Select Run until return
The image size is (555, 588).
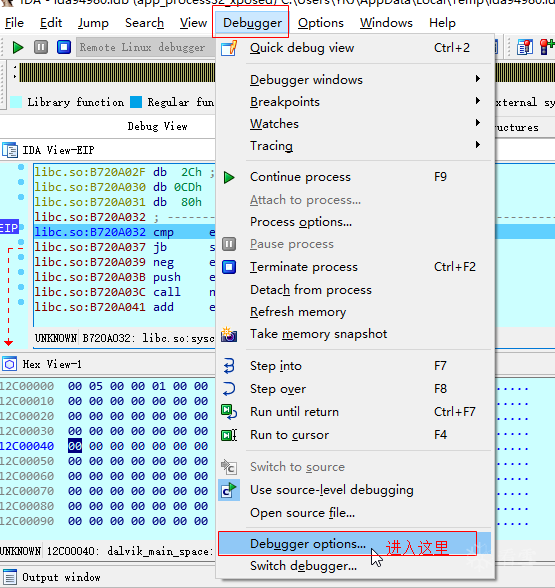point(355,412)
